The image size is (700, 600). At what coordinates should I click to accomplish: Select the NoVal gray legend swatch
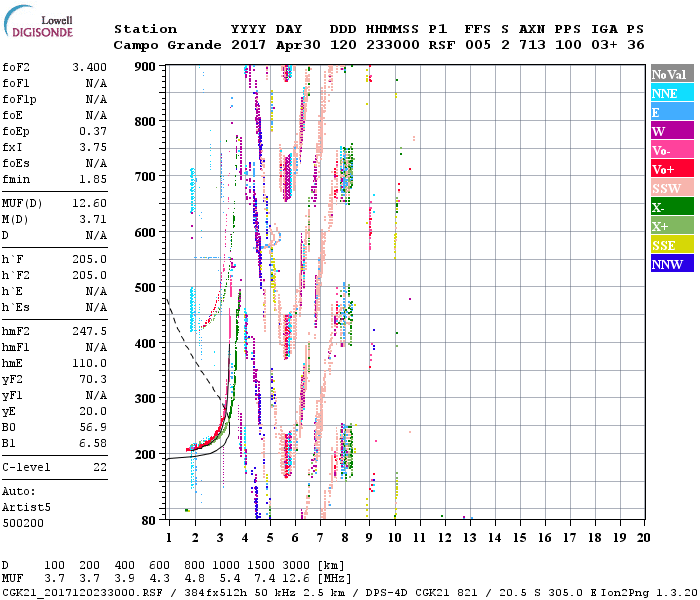click(670, 75)
